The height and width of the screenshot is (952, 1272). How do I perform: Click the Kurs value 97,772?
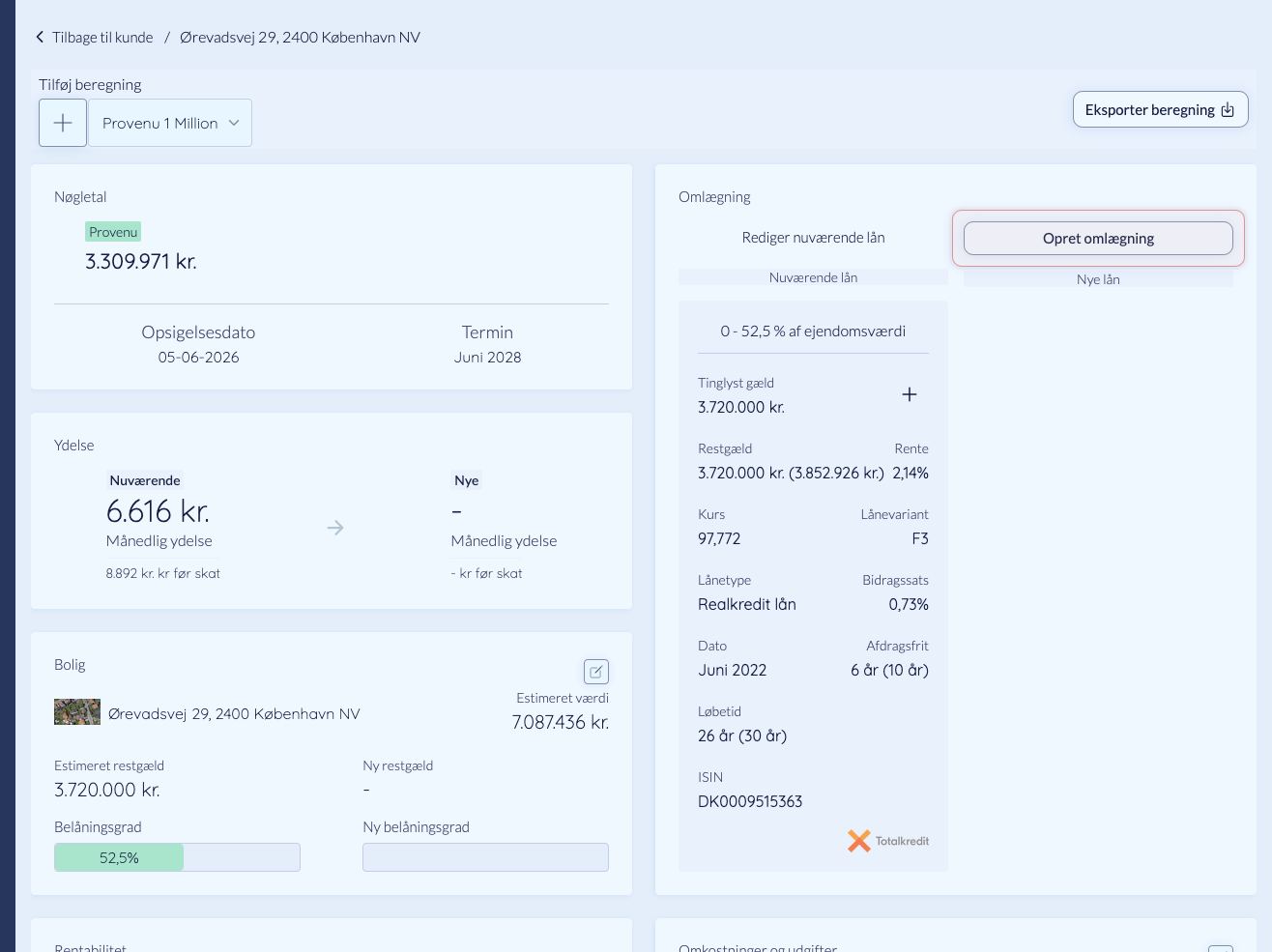tap(719, 538)
